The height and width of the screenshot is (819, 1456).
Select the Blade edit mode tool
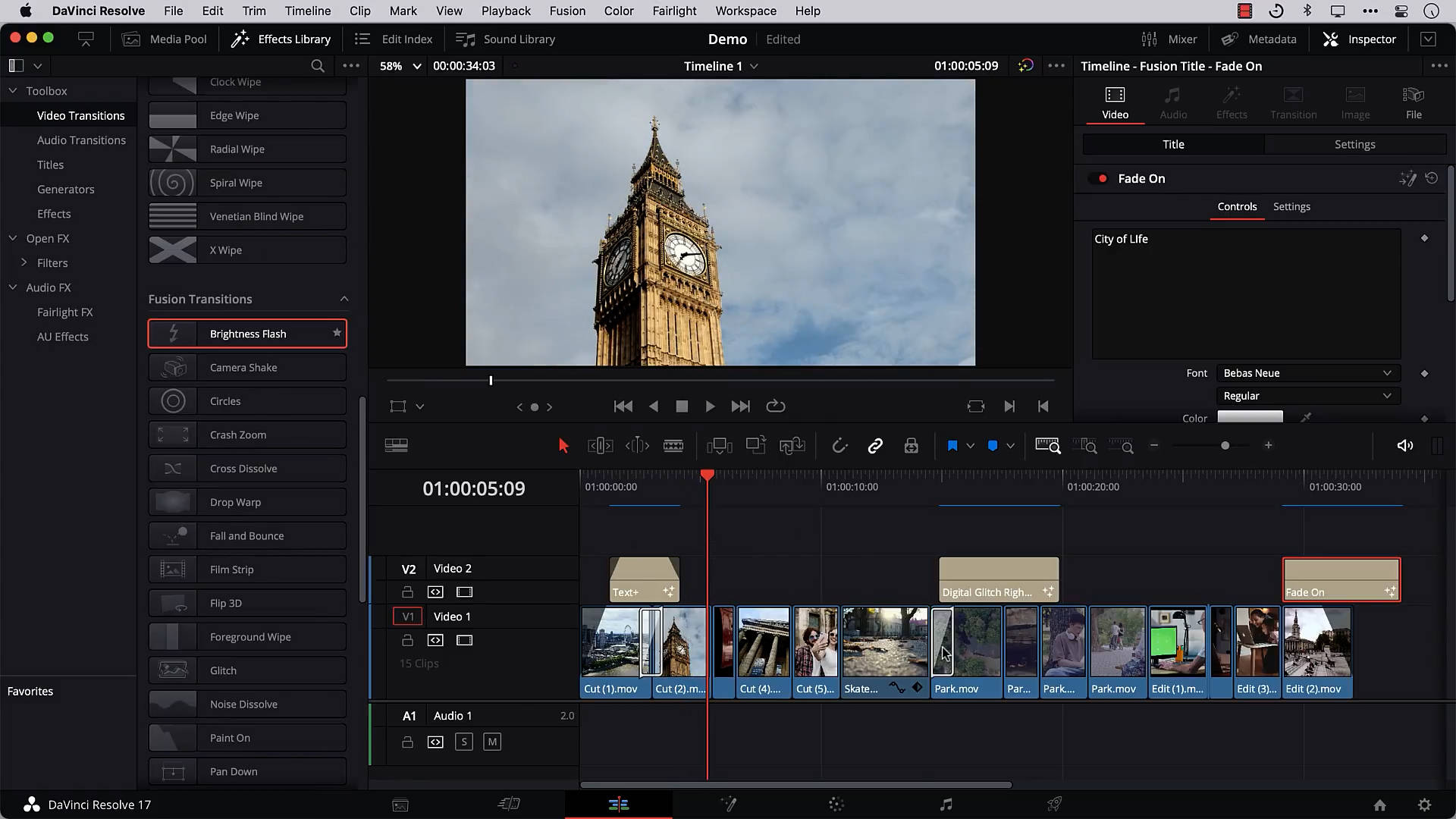673,446
